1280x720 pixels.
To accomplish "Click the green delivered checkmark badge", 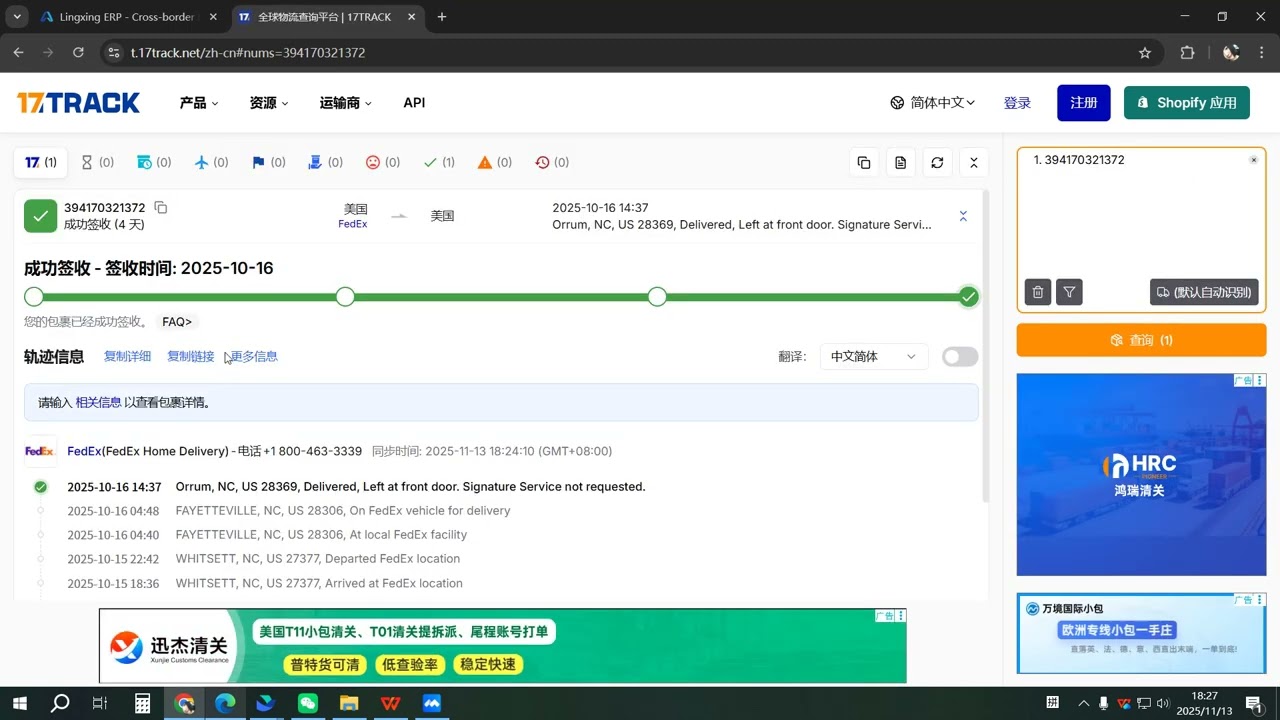I will (x=41, y=216).
